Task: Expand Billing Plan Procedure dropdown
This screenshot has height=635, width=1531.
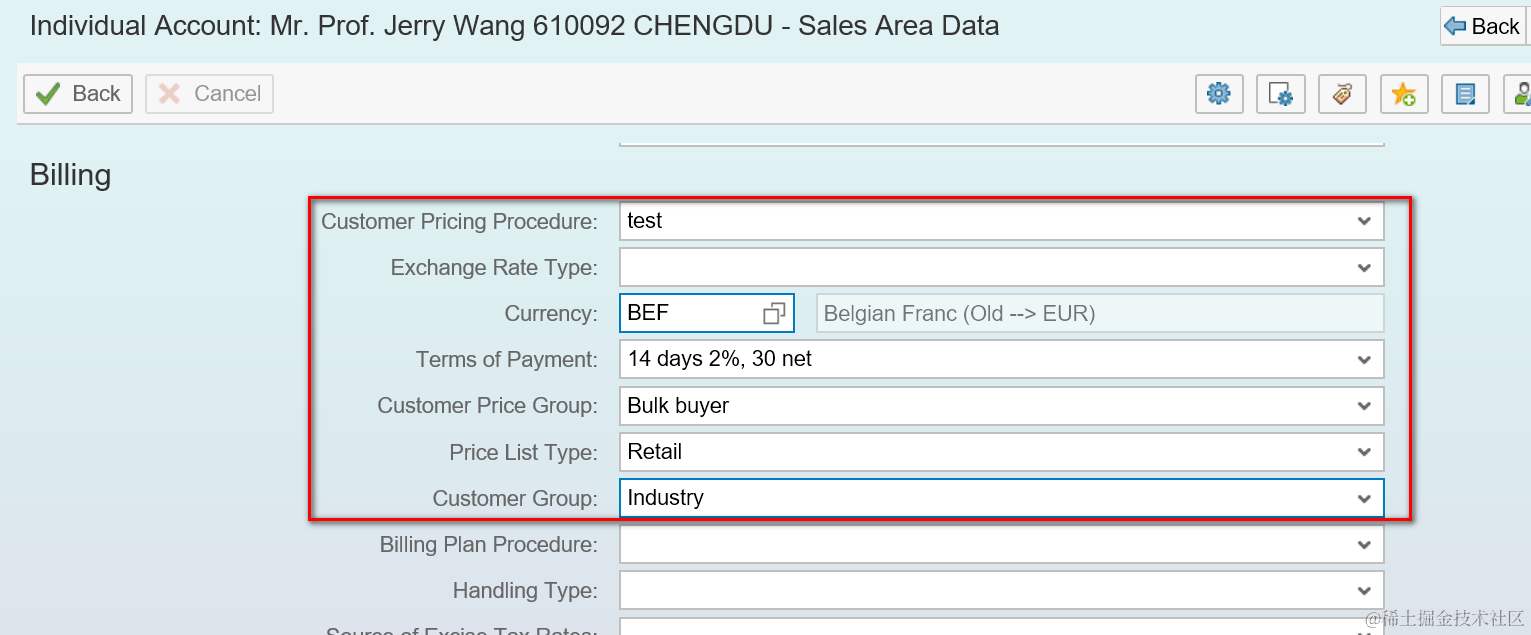Action: [x=1364, y=545]
